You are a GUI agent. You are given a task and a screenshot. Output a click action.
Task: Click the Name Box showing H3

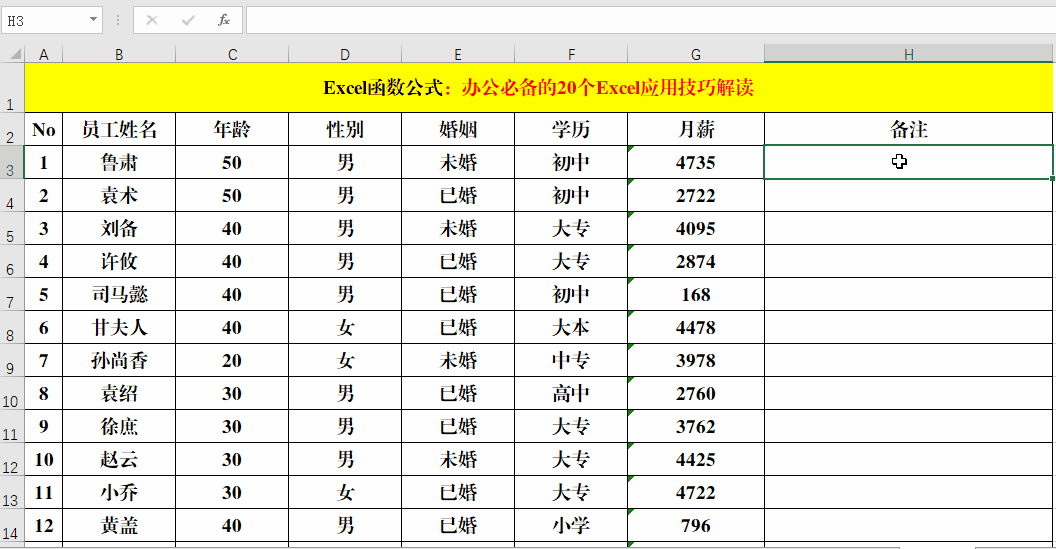(x=44, y=20)
